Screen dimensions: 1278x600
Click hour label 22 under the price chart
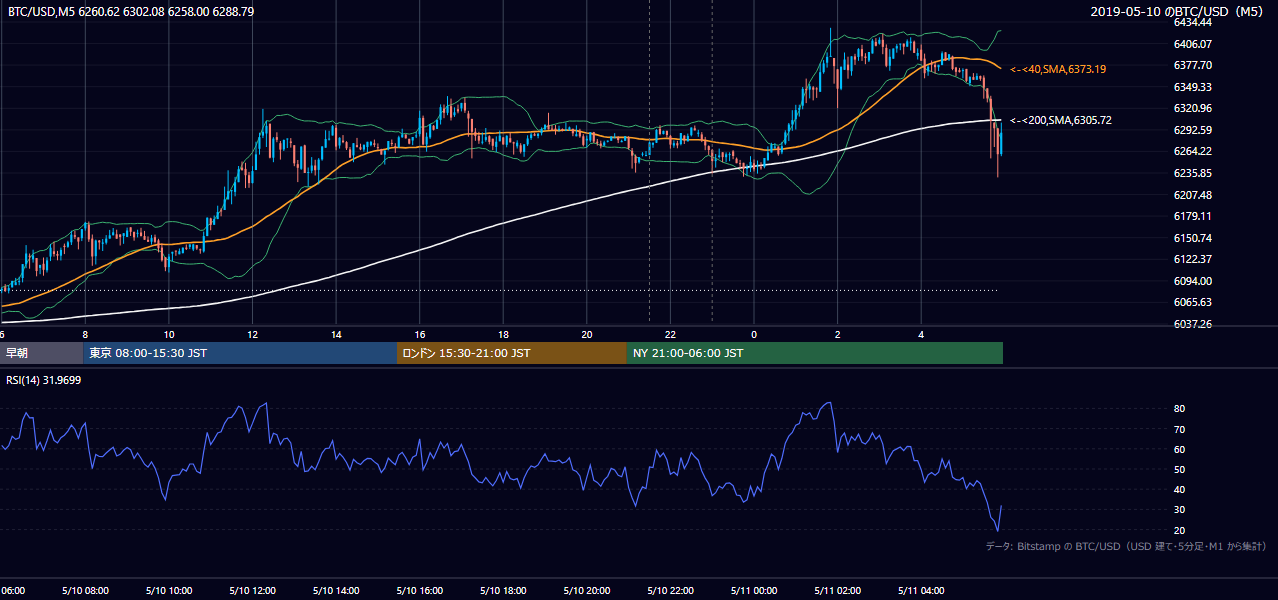pyautogui.click(x=671, y=334)
